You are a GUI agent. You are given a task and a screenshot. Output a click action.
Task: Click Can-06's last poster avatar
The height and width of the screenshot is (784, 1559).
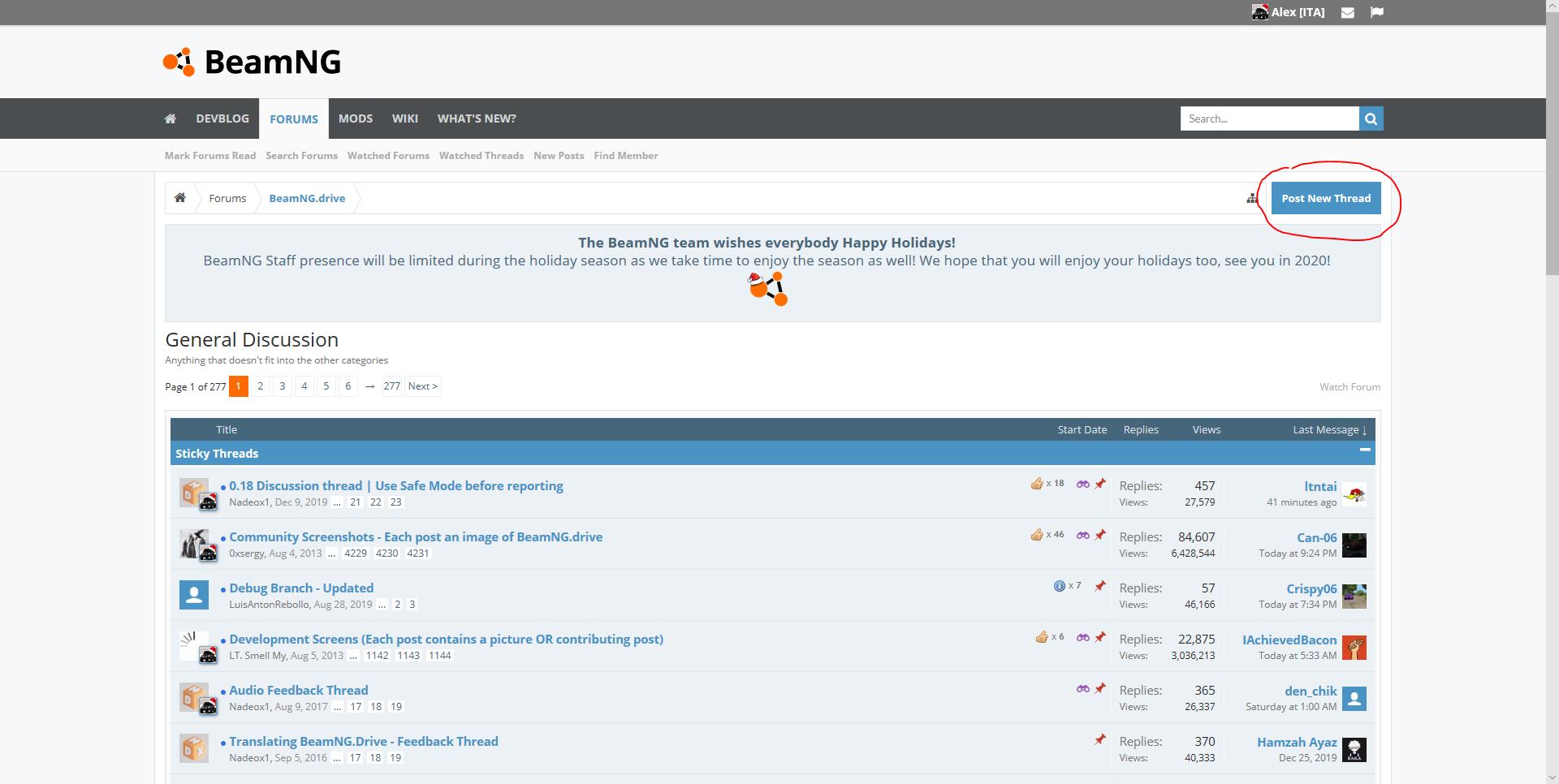[x=1354, y=545]
